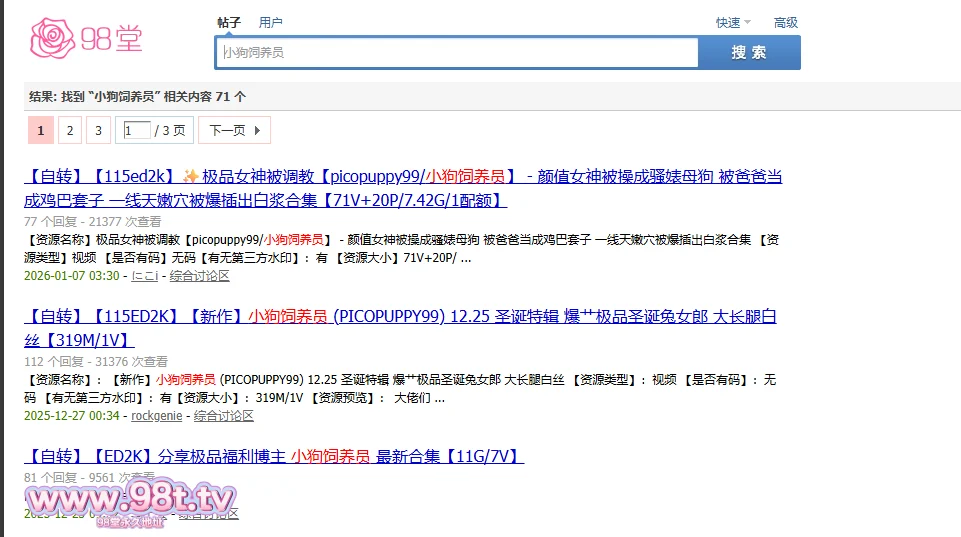Image resolution: width=961 pixels, height=537 pixels.
Task: Focus the search keyword input field
Action: click(x=456, y=52)
